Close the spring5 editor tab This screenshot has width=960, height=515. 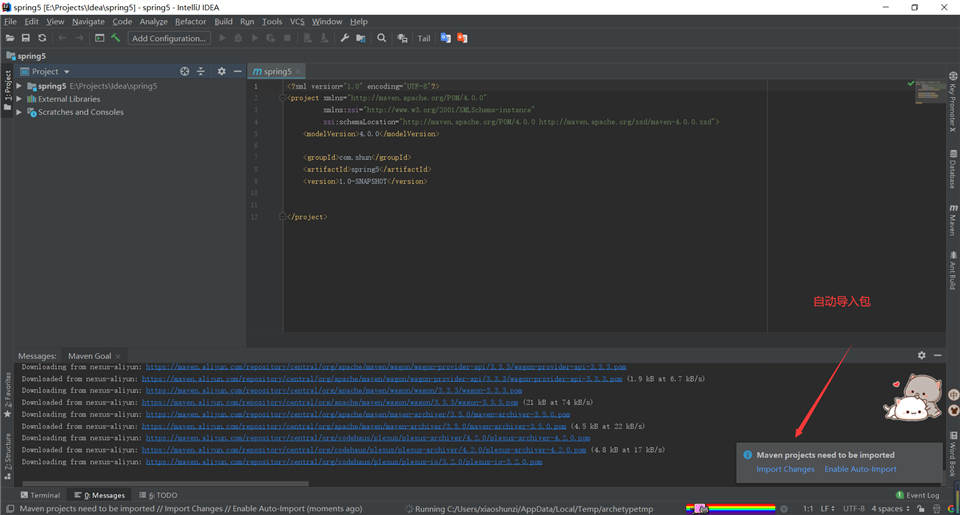(x=298, y=72)
